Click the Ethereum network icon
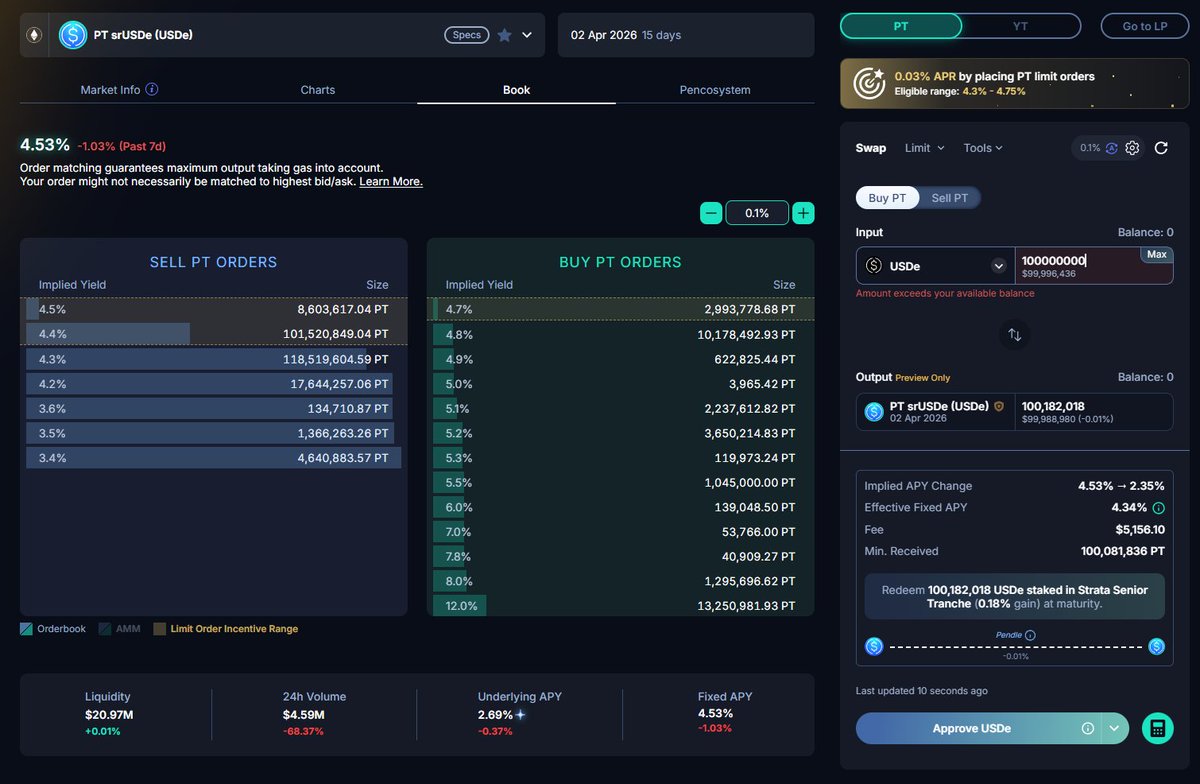This screenshot has width=1200, height=784. coord(34,35)
